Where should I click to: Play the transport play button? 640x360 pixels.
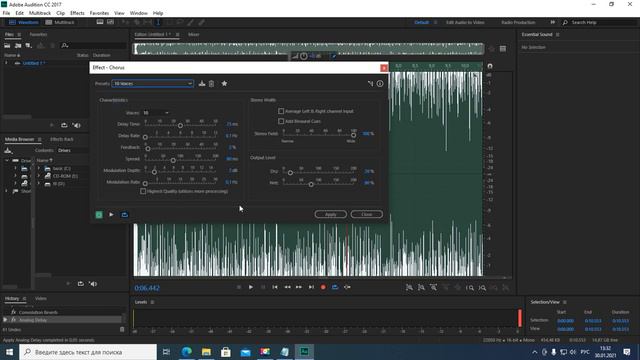(251, 287)
